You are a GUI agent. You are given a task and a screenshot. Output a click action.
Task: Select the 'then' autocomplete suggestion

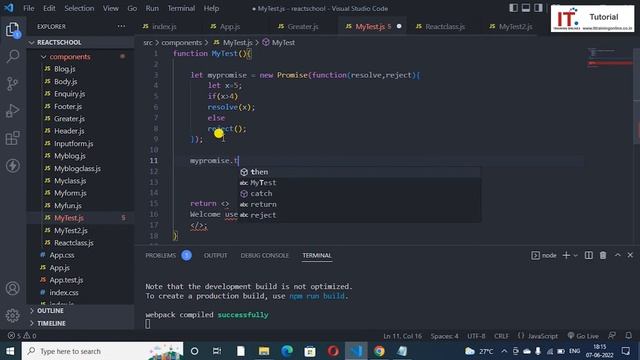pos(360,172)
